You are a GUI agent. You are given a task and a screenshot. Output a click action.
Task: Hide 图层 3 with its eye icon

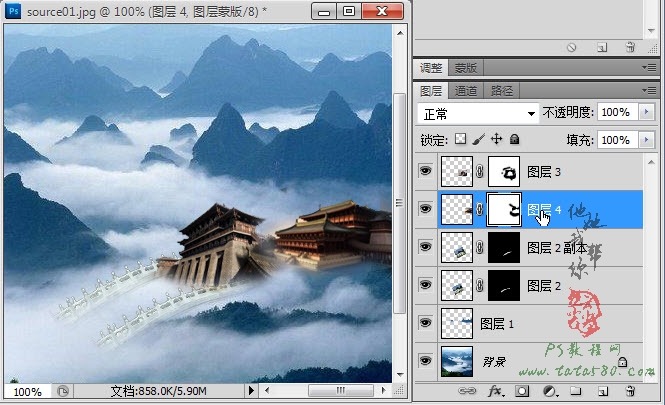pyautogui.click(x=425, y=171)
